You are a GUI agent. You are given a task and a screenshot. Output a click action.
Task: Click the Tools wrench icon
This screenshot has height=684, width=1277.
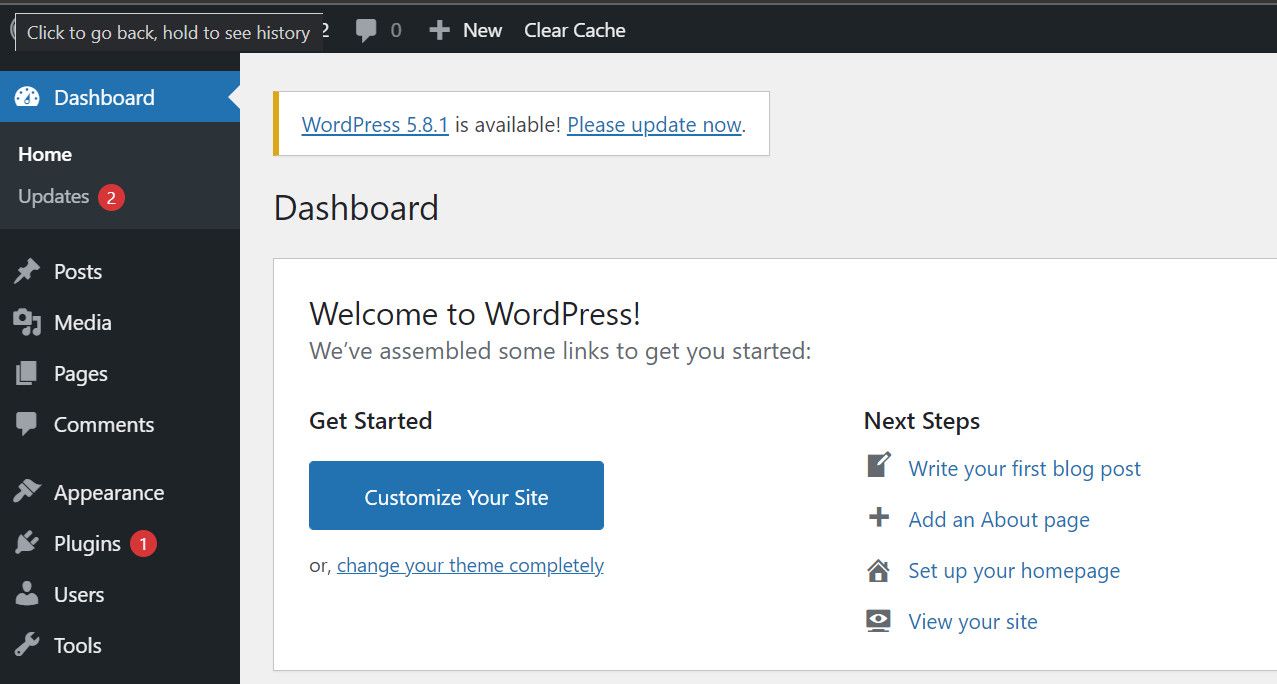pos(27,646)
